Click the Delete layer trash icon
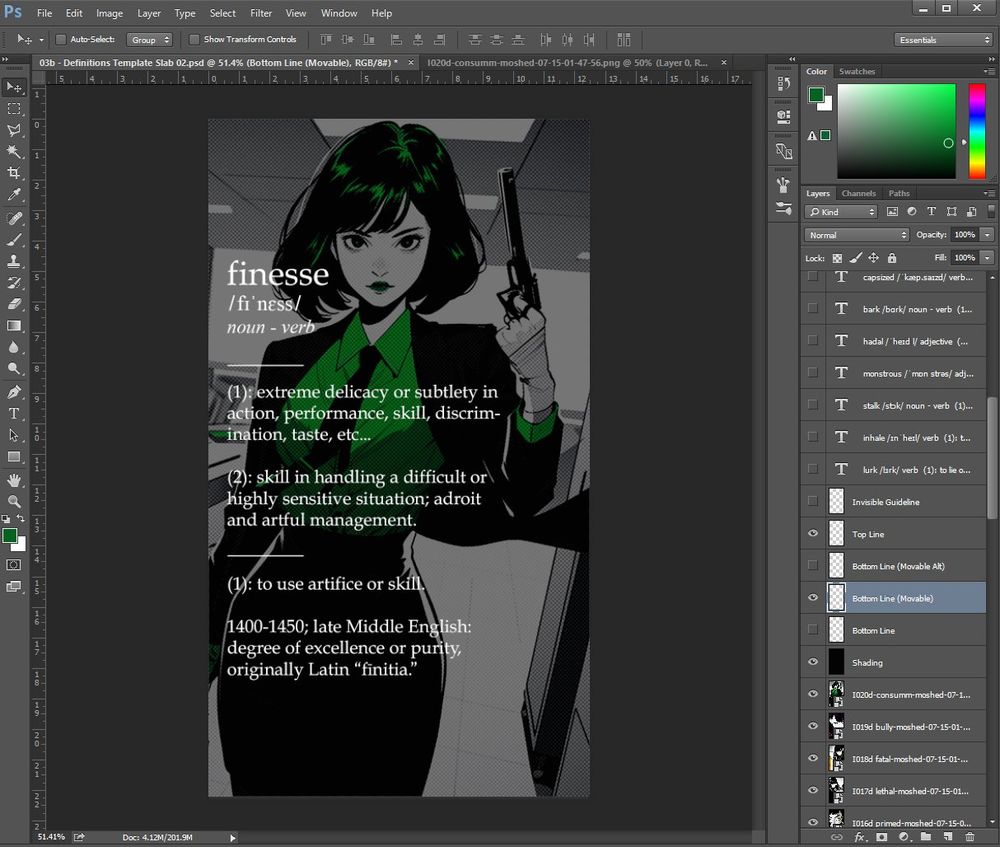The image size is (1000, 847). (x=970, y=836)
